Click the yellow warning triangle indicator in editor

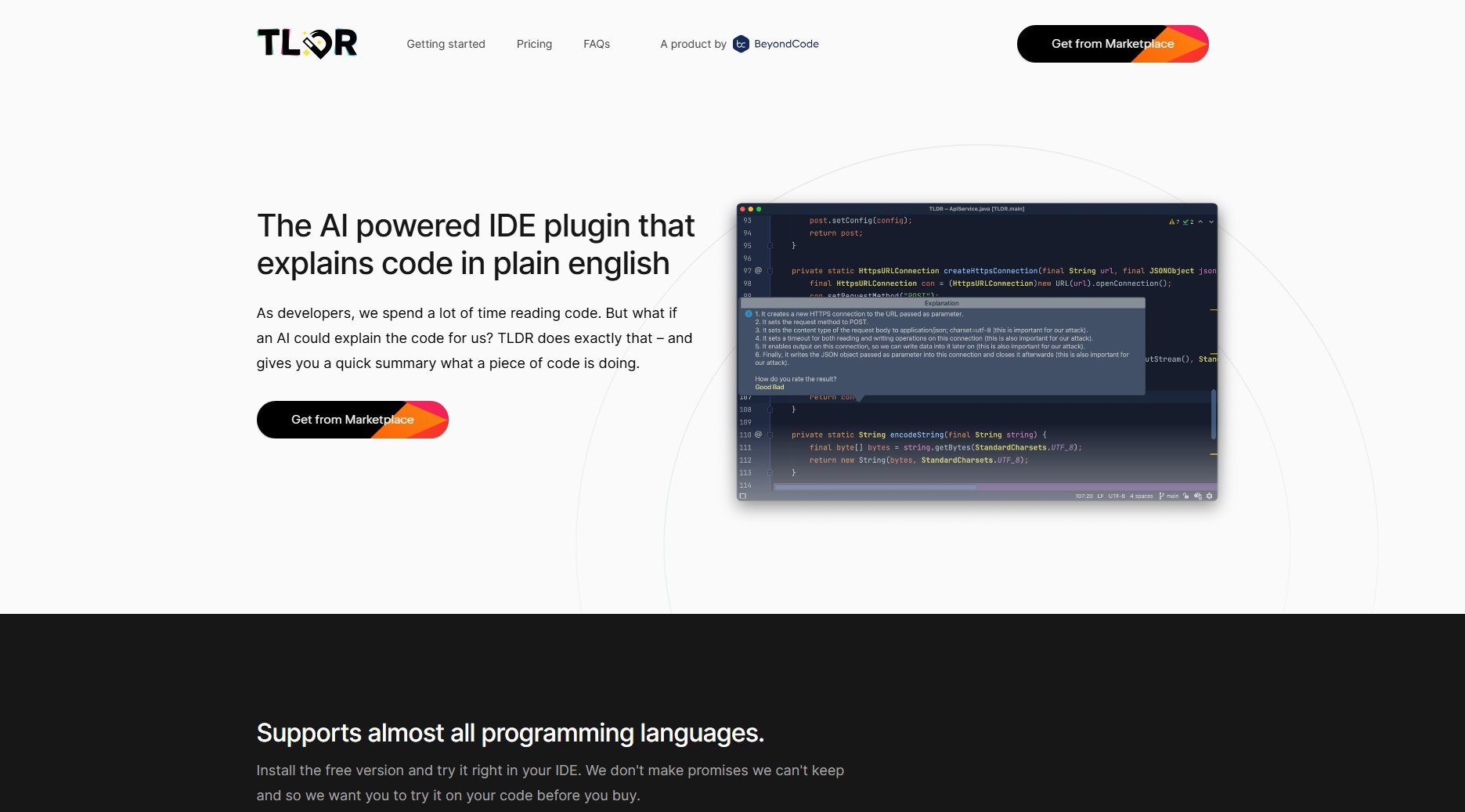1172,222
